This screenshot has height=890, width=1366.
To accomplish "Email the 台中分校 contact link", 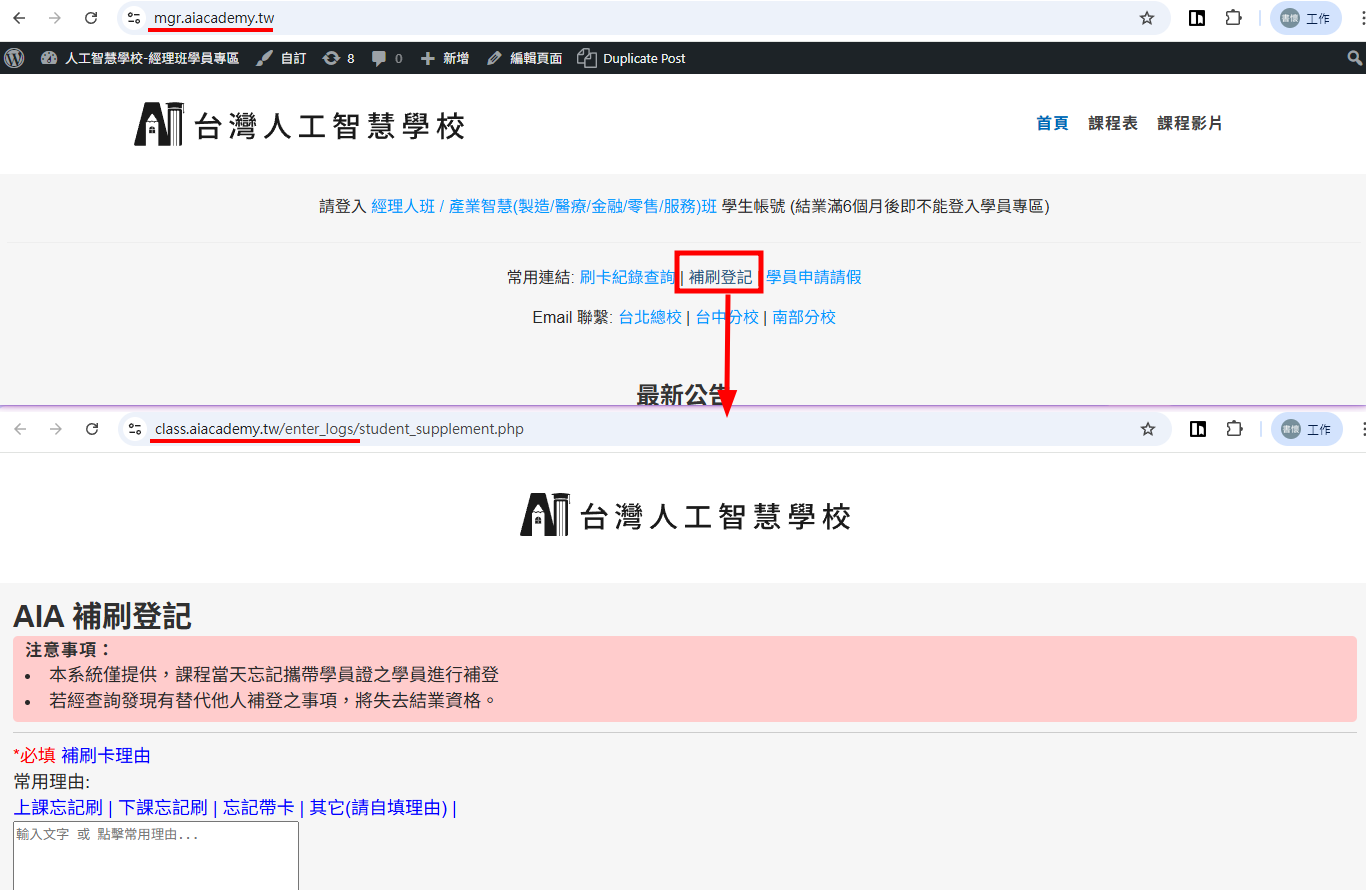I will [727, 317].
